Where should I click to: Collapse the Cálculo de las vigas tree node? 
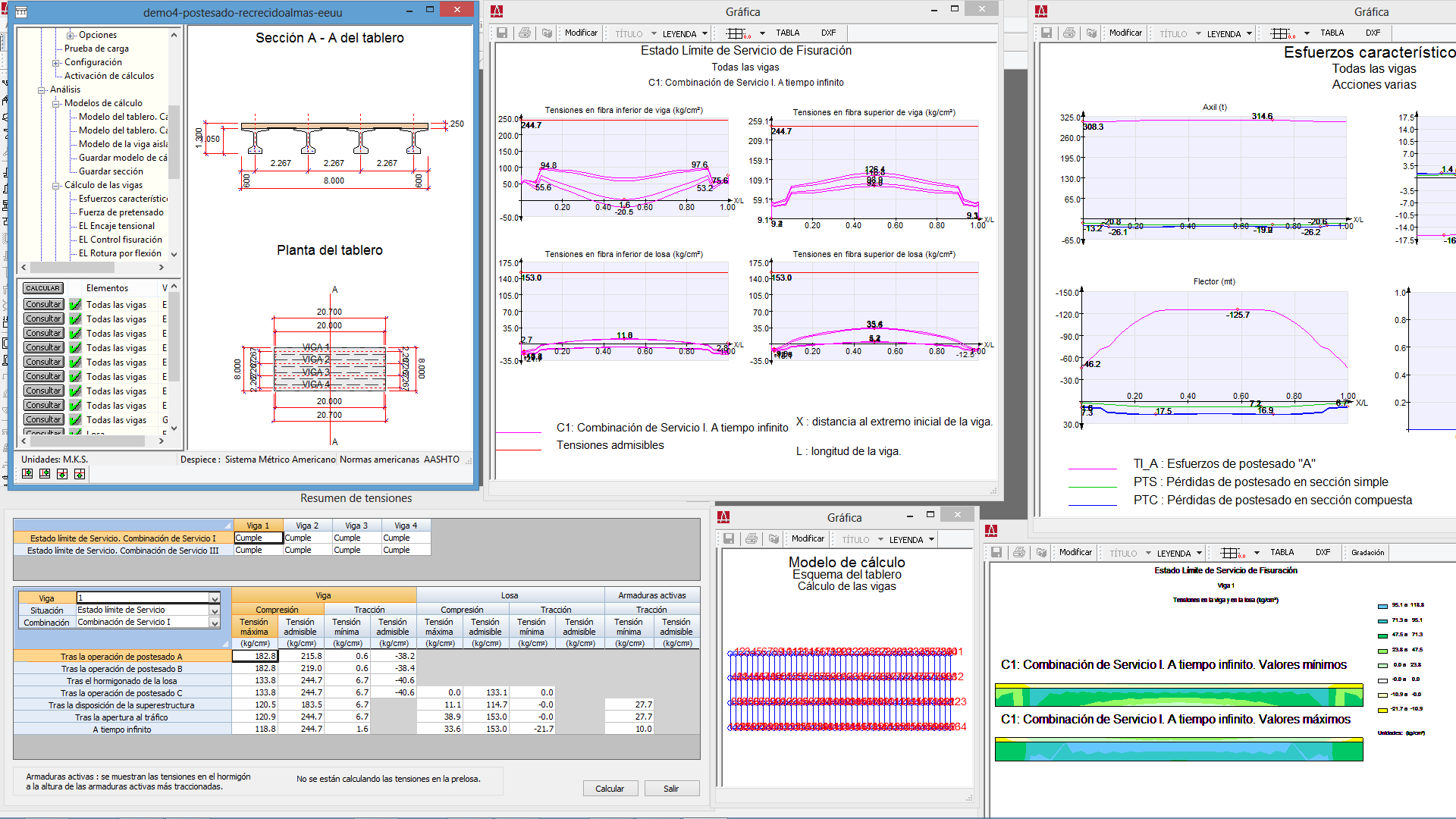tap(56, 185)
